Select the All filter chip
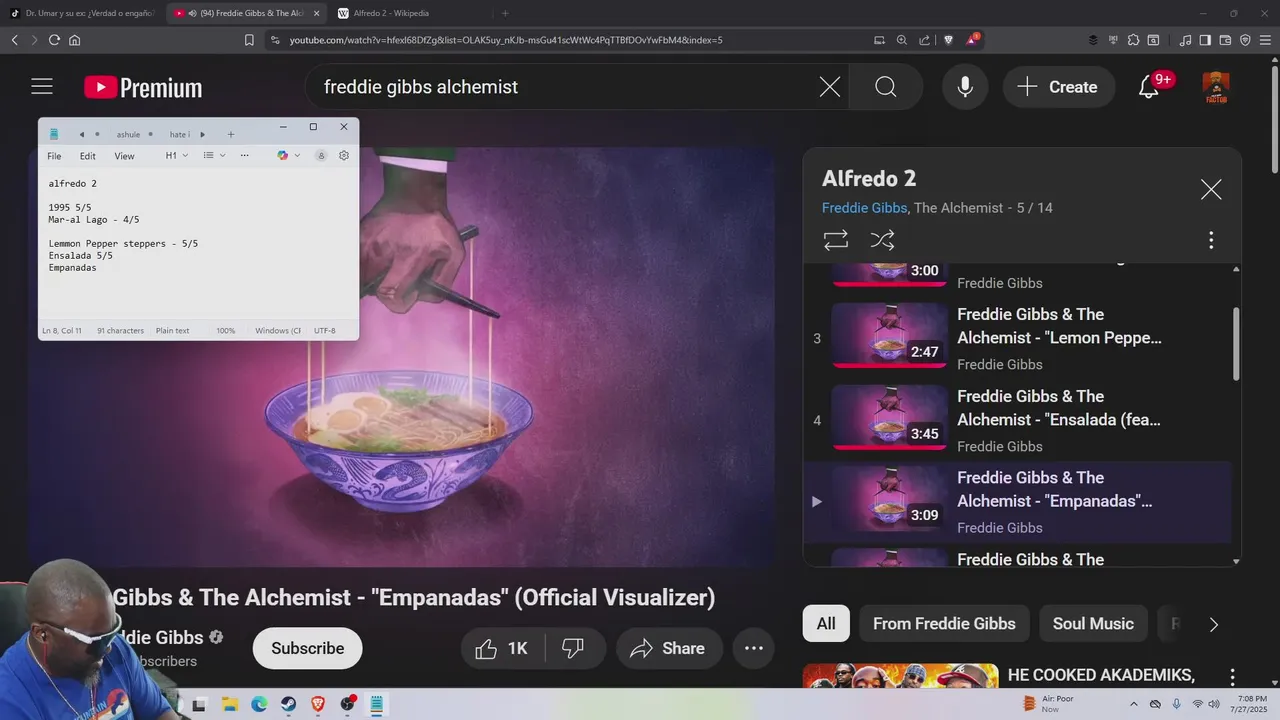 coord(826,624)
